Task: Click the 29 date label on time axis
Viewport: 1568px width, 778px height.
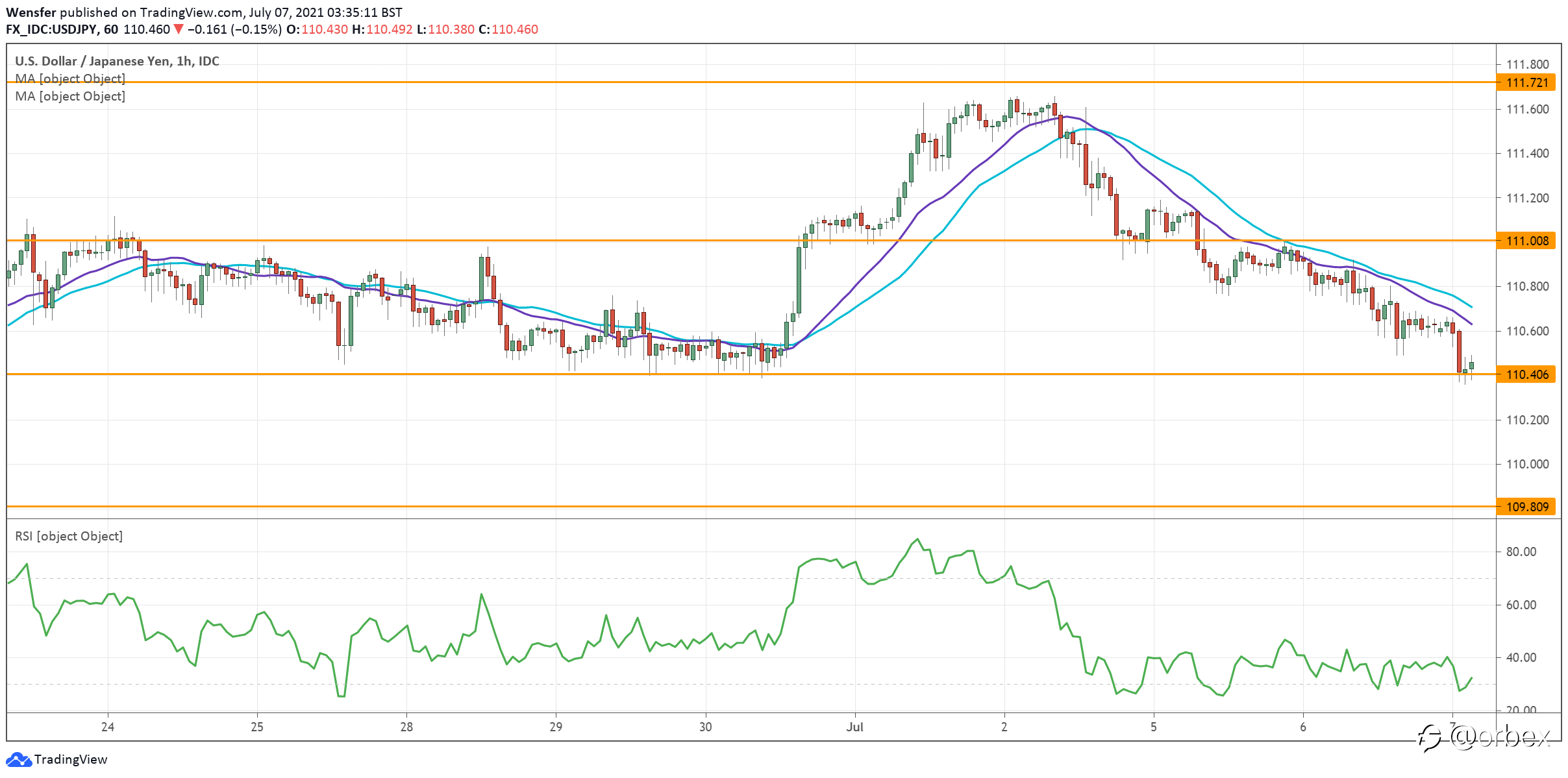Action: pos(556,727)
